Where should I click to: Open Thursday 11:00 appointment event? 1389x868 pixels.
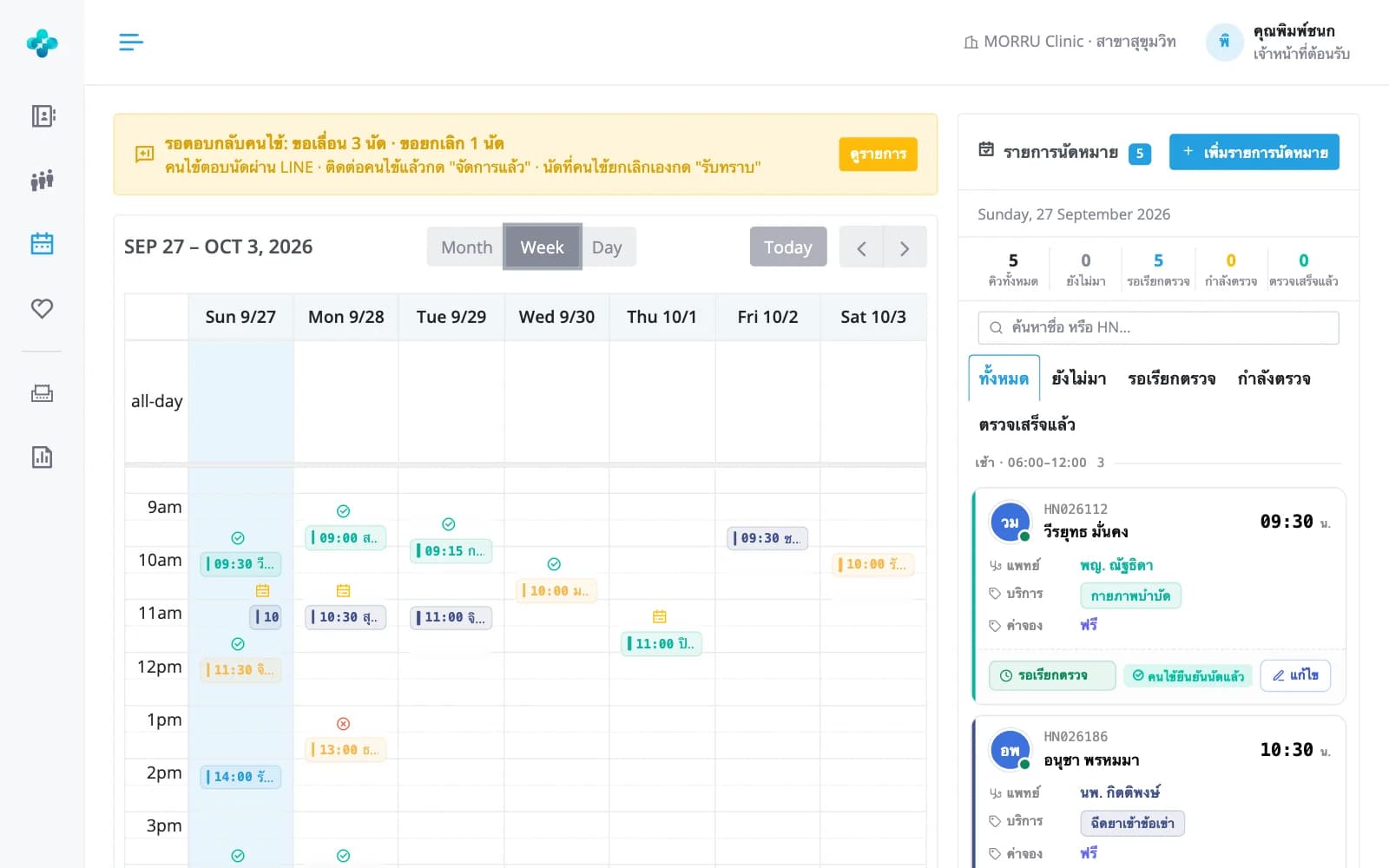coord(662,644)
